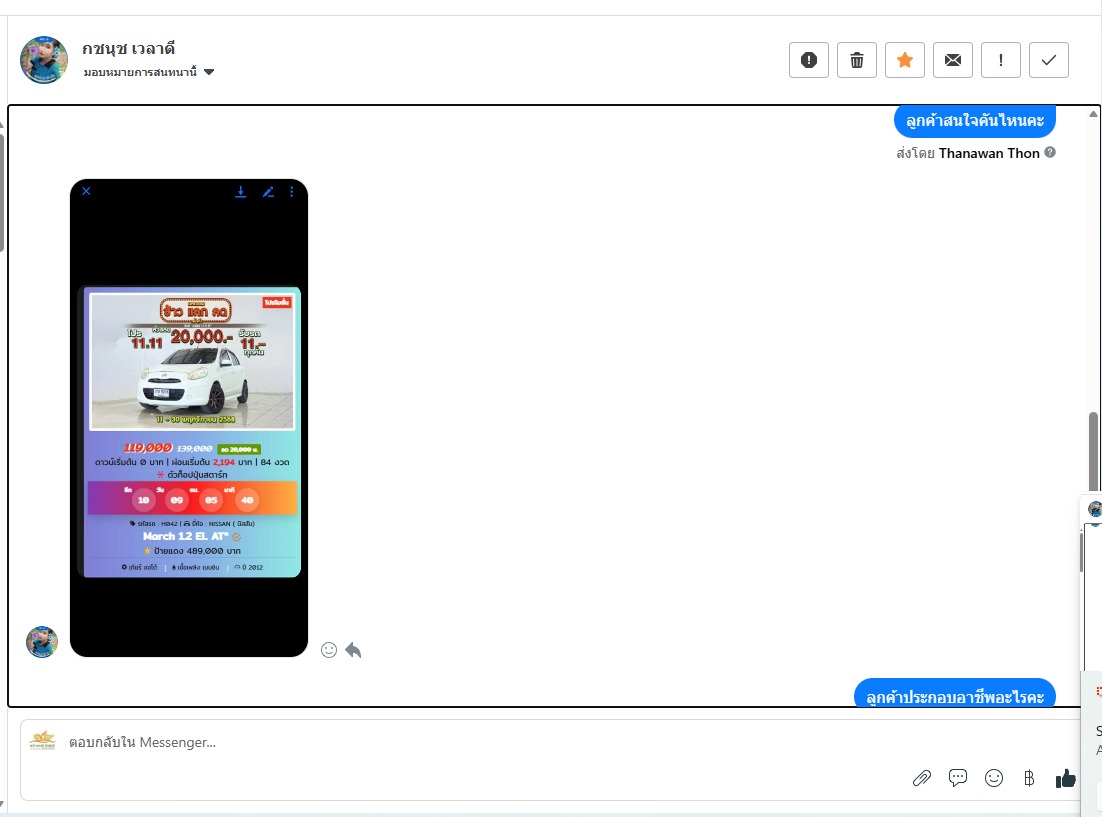
Task: Click the chat scrollbar thumb
Action: pos(1093,451)
